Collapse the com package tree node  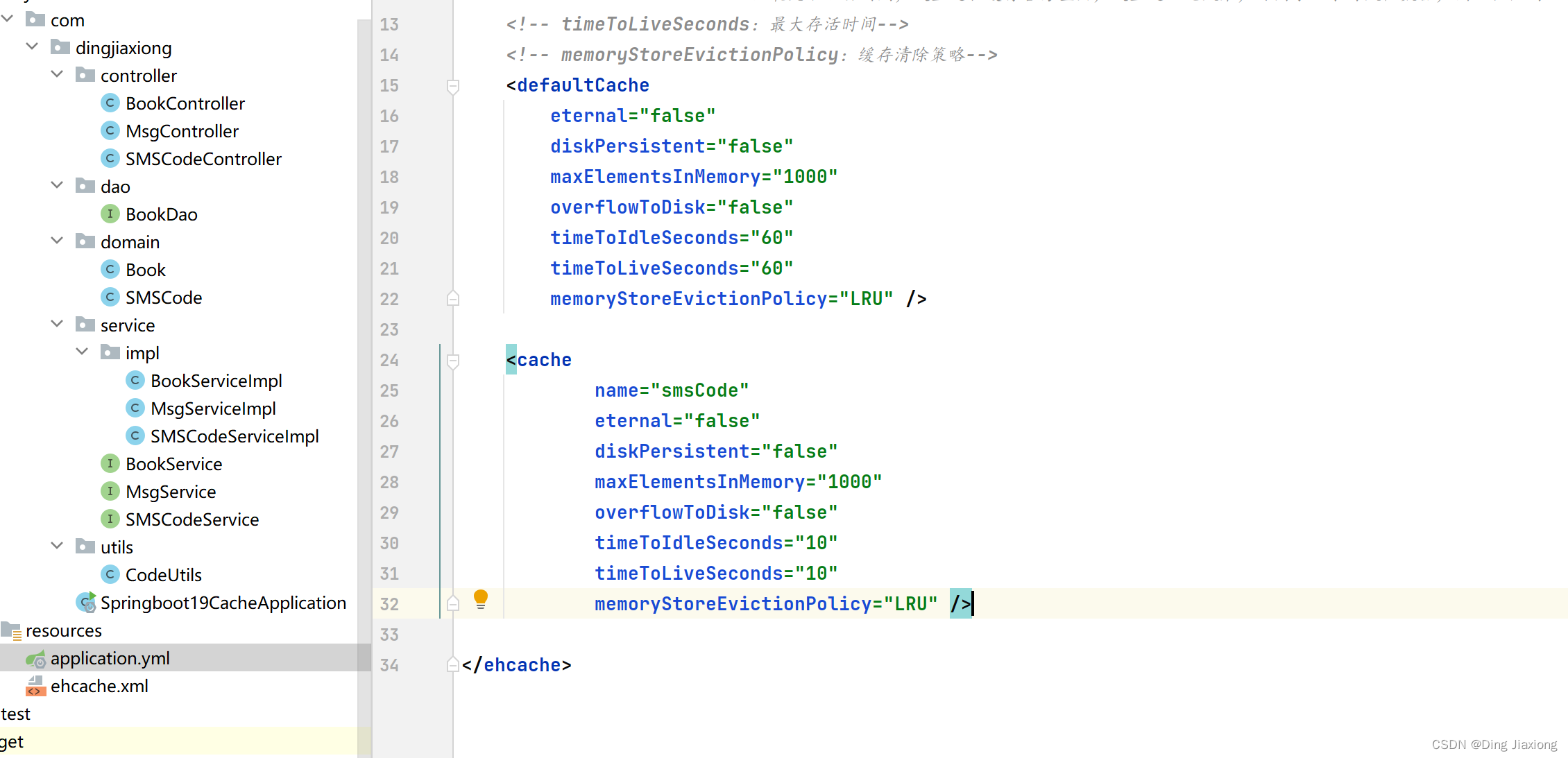(x=8, y=19)
